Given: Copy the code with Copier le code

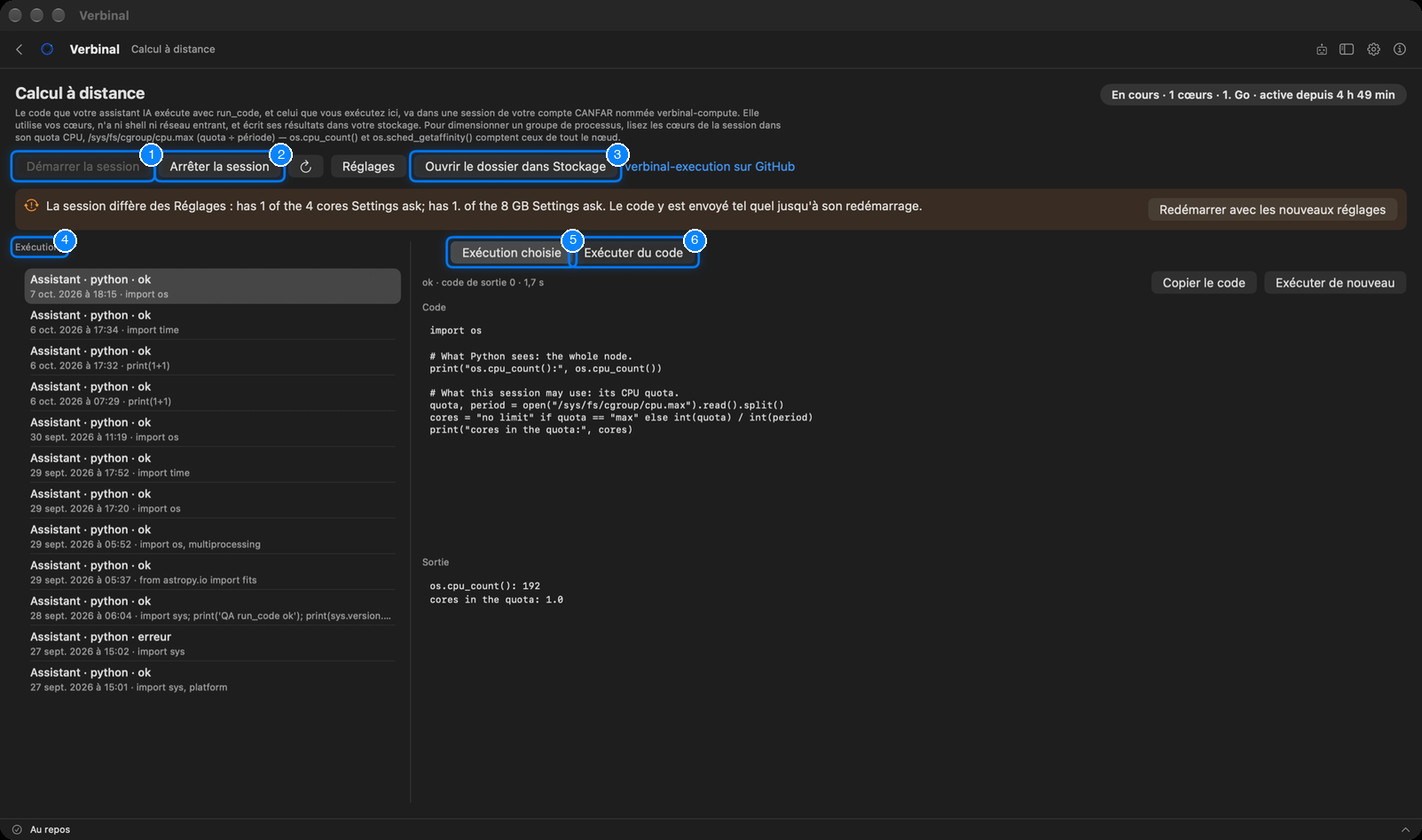Looking at the screenshot, I should (x=1204, y=283).
